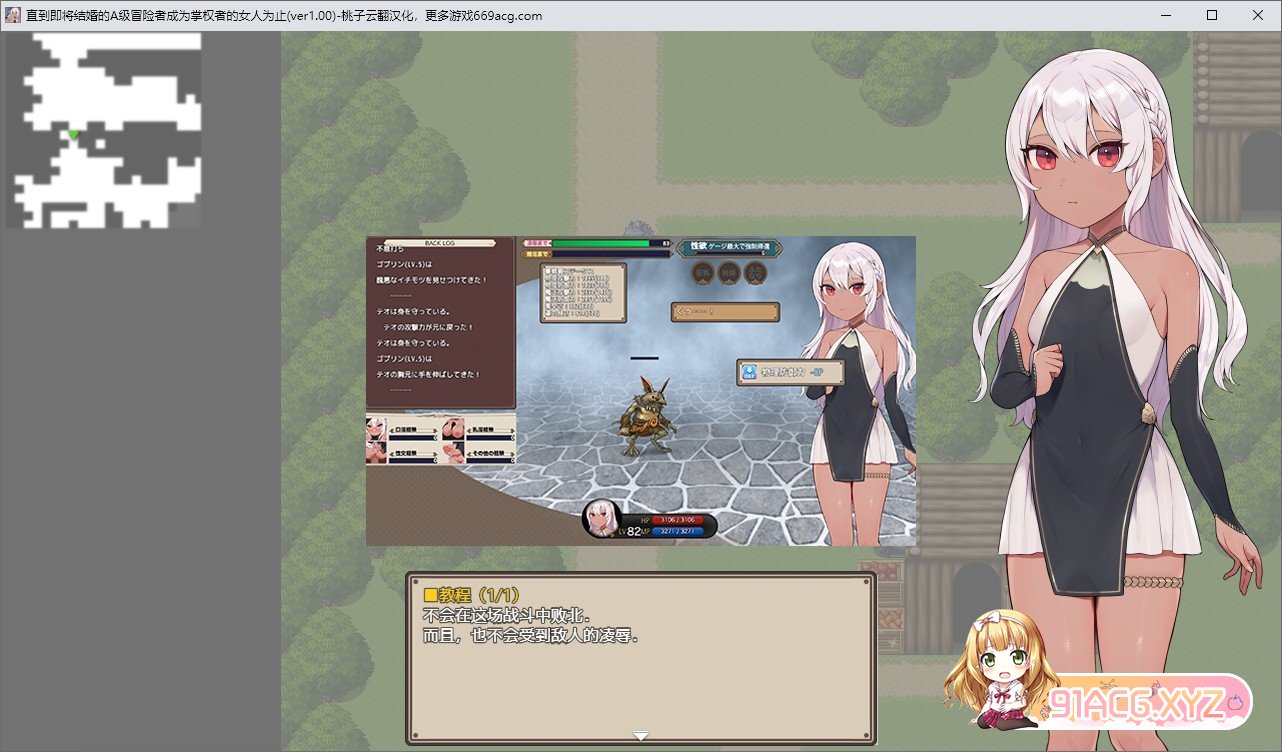The image size is (1282, 752).
Task: Click the 教程 (1/1) tutorial heading
Action: click(472, 594)
